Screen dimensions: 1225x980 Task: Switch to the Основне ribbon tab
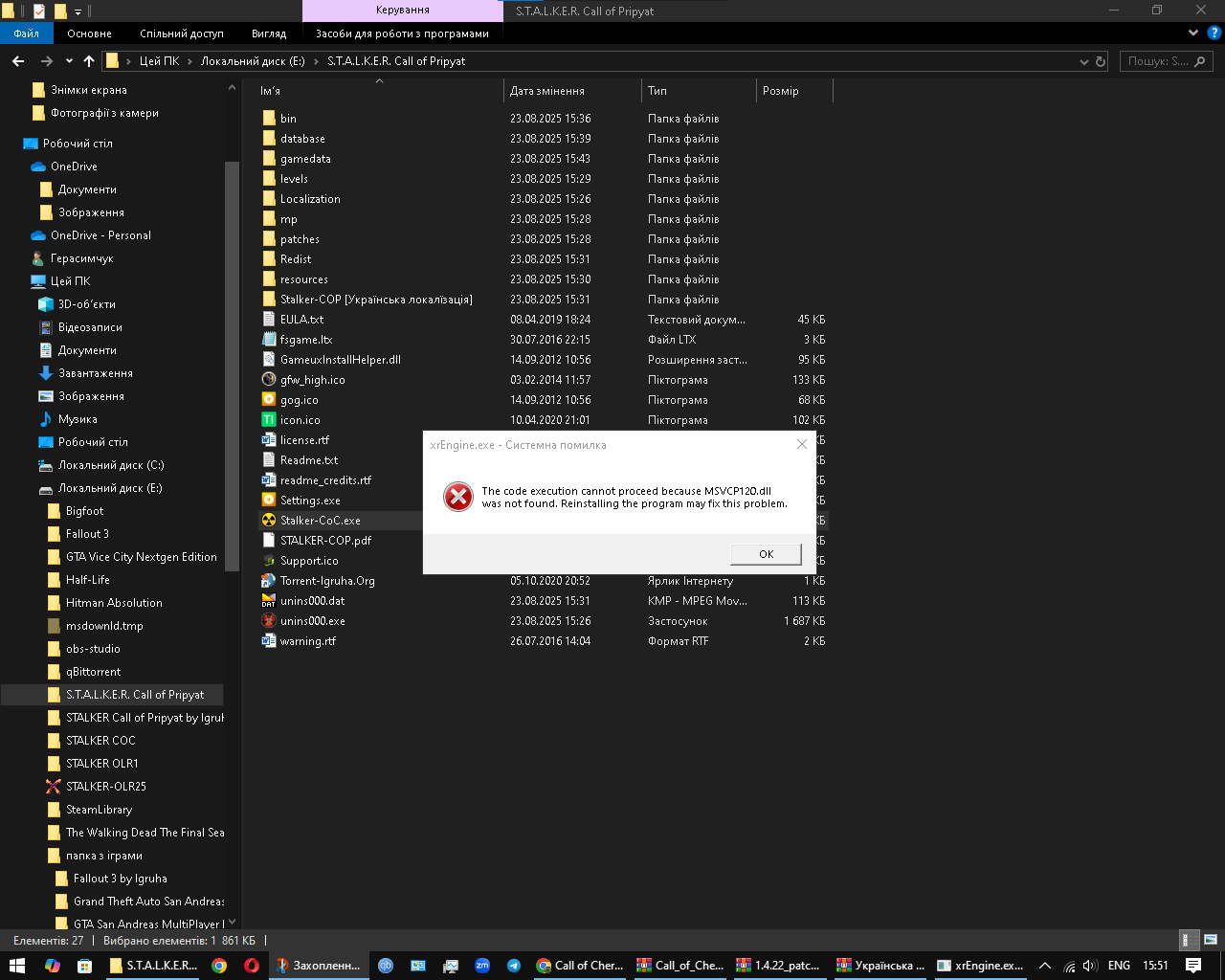(x=89, y=33)
